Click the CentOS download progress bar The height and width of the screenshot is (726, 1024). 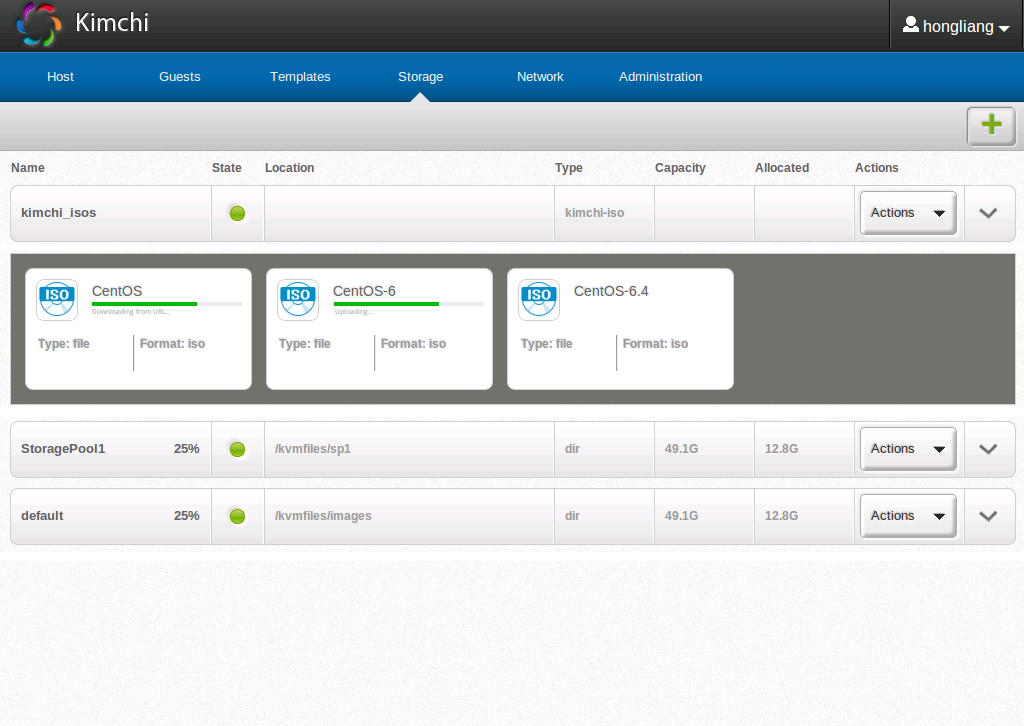[x=166, y=303]
